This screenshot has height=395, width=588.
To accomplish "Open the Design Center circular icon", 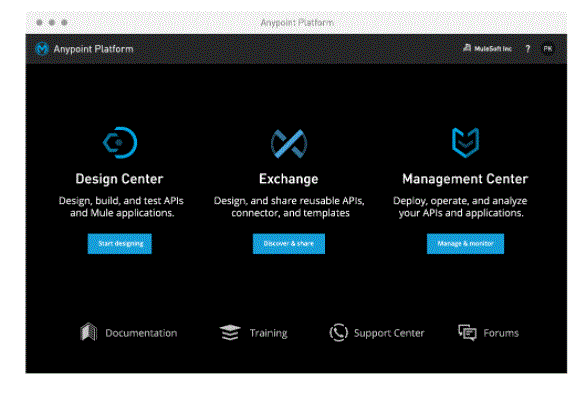I will (x=120, y=143).
